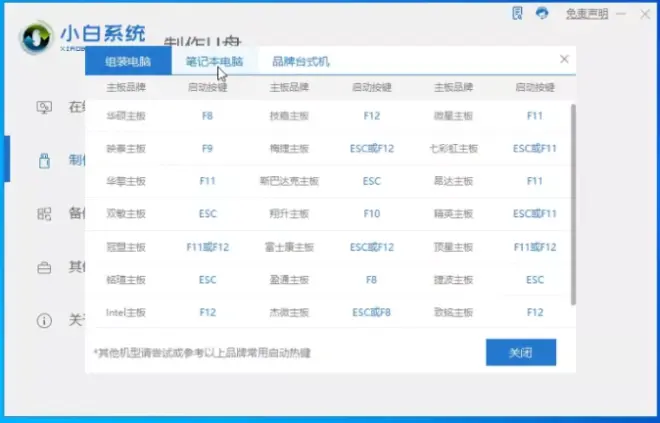Viewport: 660px width, 423px height.
Task: Click the Intel主板 cell
Action: 126,313
